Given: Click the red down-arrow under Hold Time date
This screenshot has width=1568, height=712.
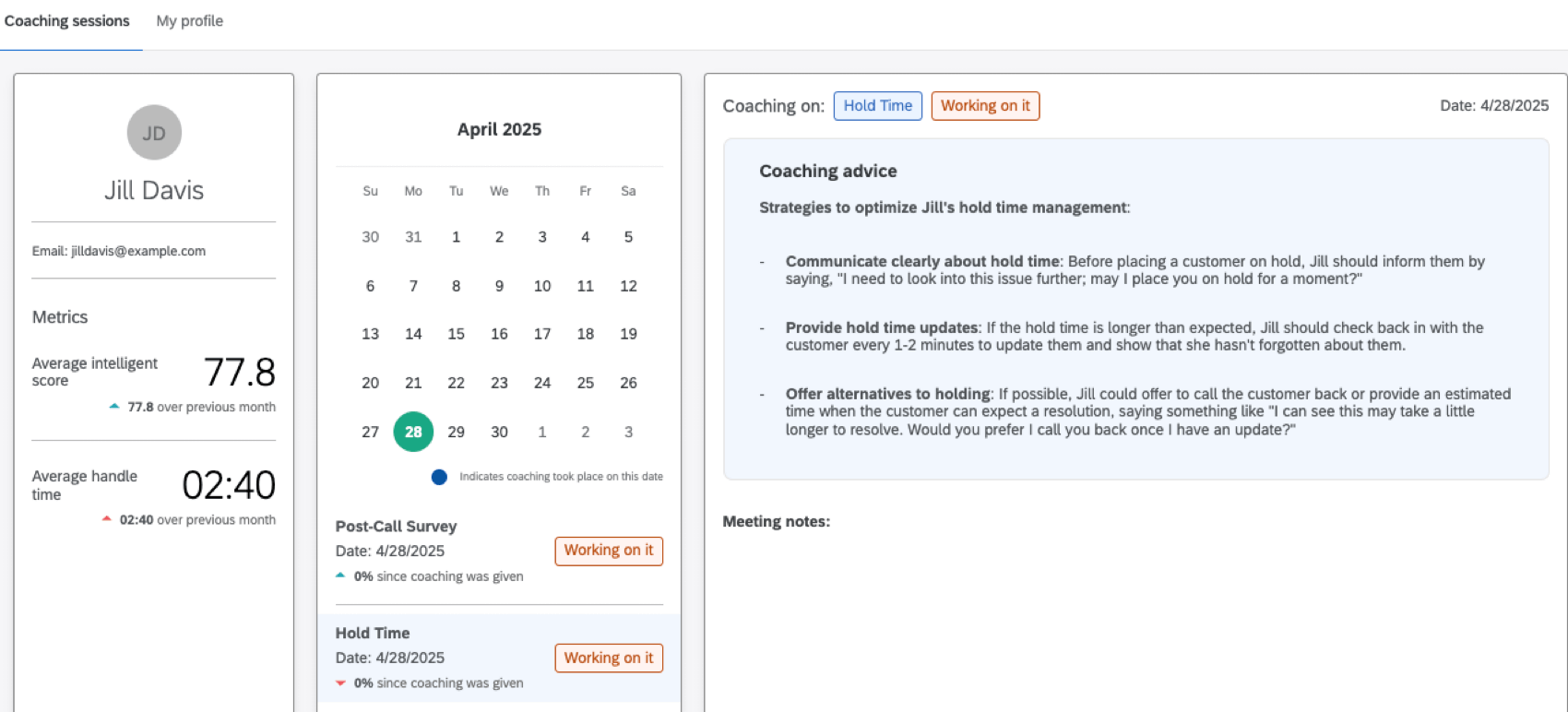Looking at the screenshot, I should pos(340,682).
